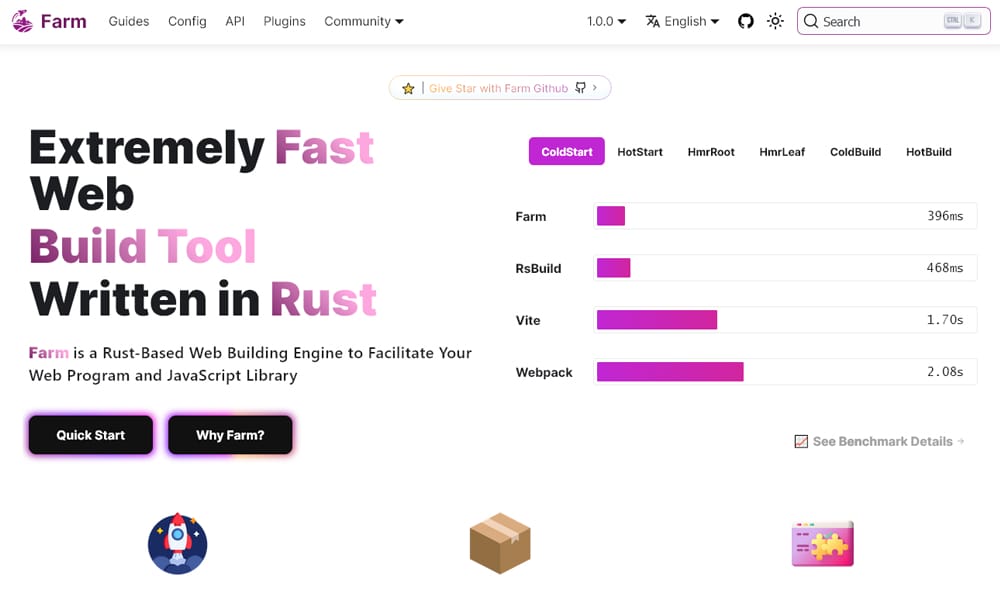Image resolution: width=1000 pixels, height=600 pixels.
Task: Select the ColdBuild benchmark option
Action: [855, 152]
